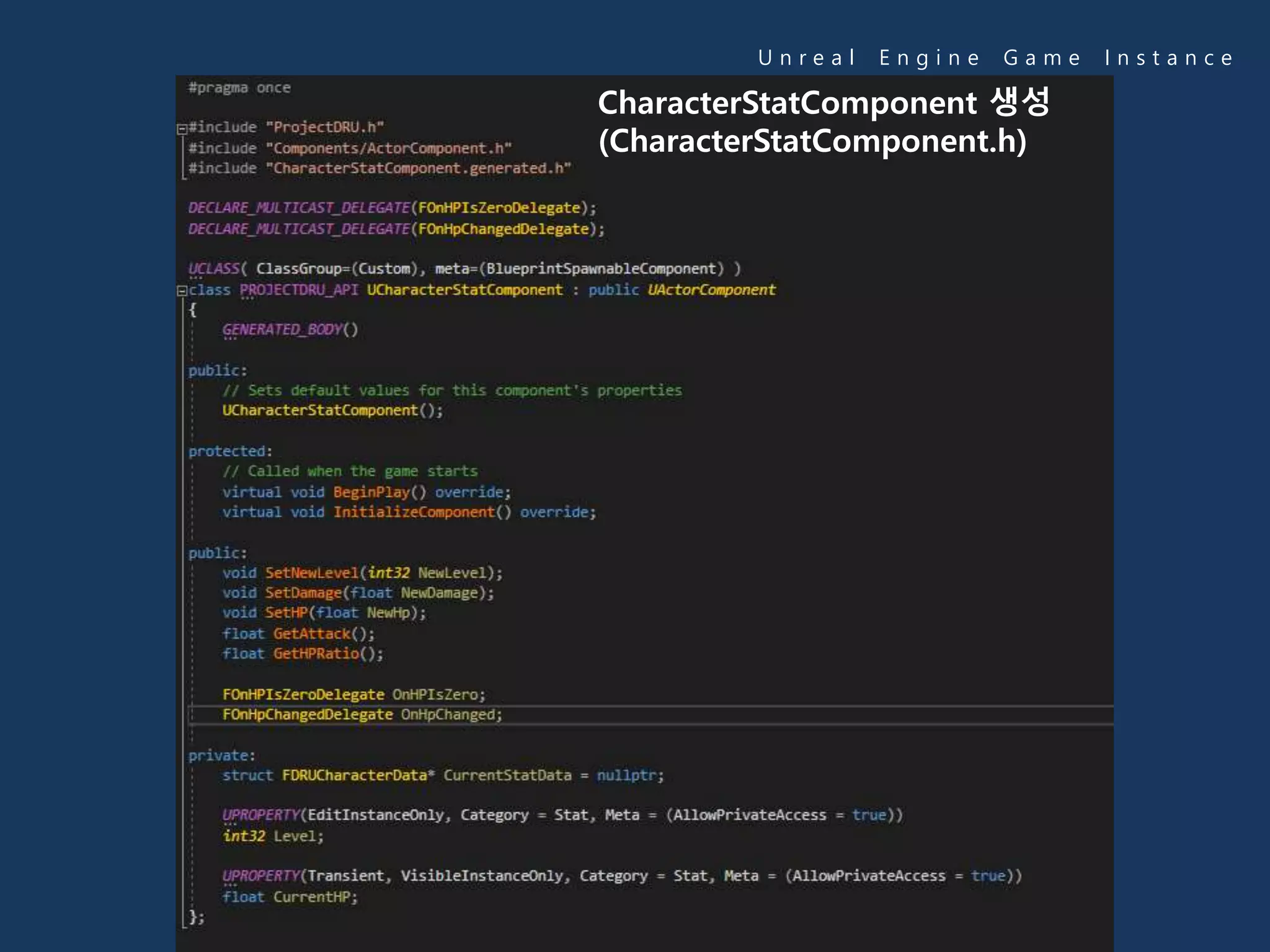Click '#pragma once' directive text
Image resolution: width=1270 pixels, height=952 pixels.
tap(239, 88)
